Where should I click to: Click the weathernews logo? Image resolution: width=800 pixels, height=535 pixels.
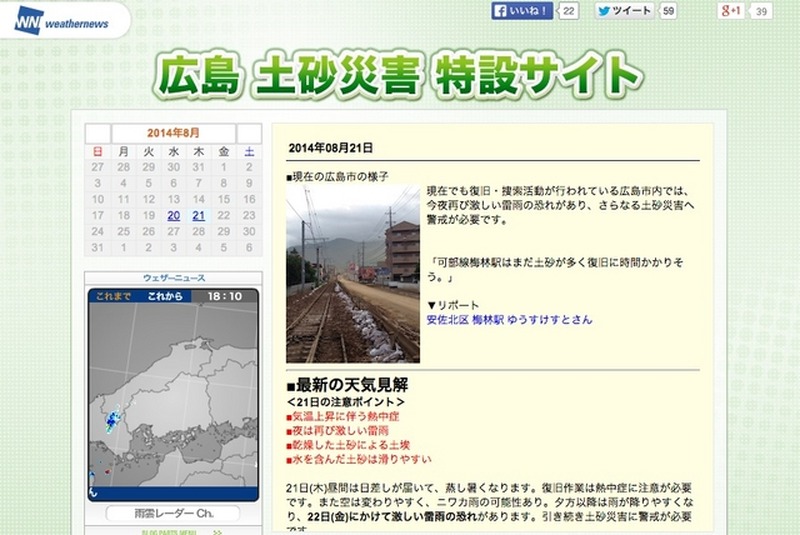click(61, 18)
